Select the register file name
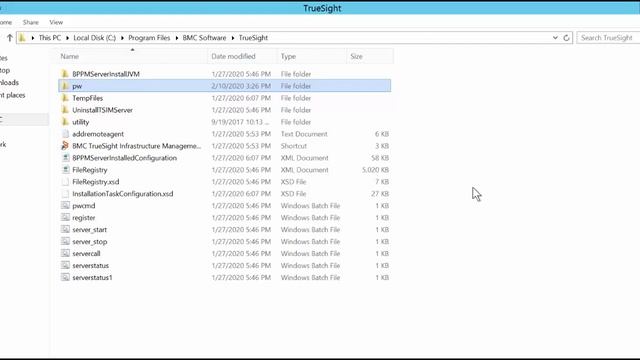Viewport: 640px width, 360px height. click(84, 218)
